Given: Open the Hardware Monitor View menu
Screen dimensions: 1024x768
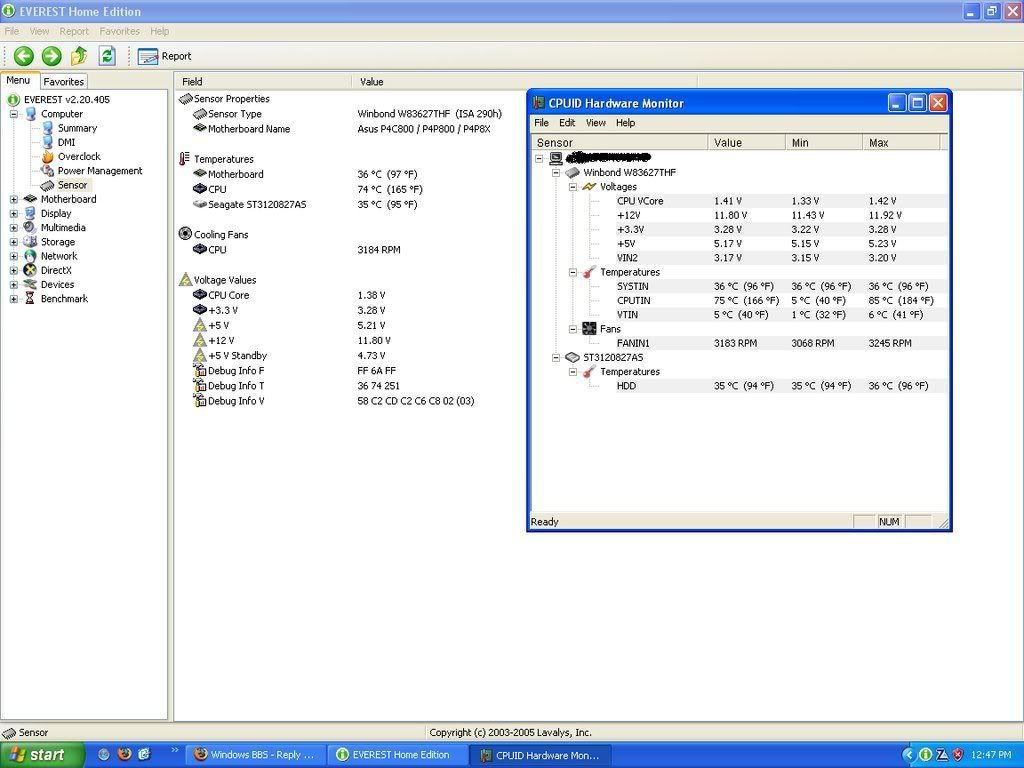Looking at the screenshot, I should 596,123.
